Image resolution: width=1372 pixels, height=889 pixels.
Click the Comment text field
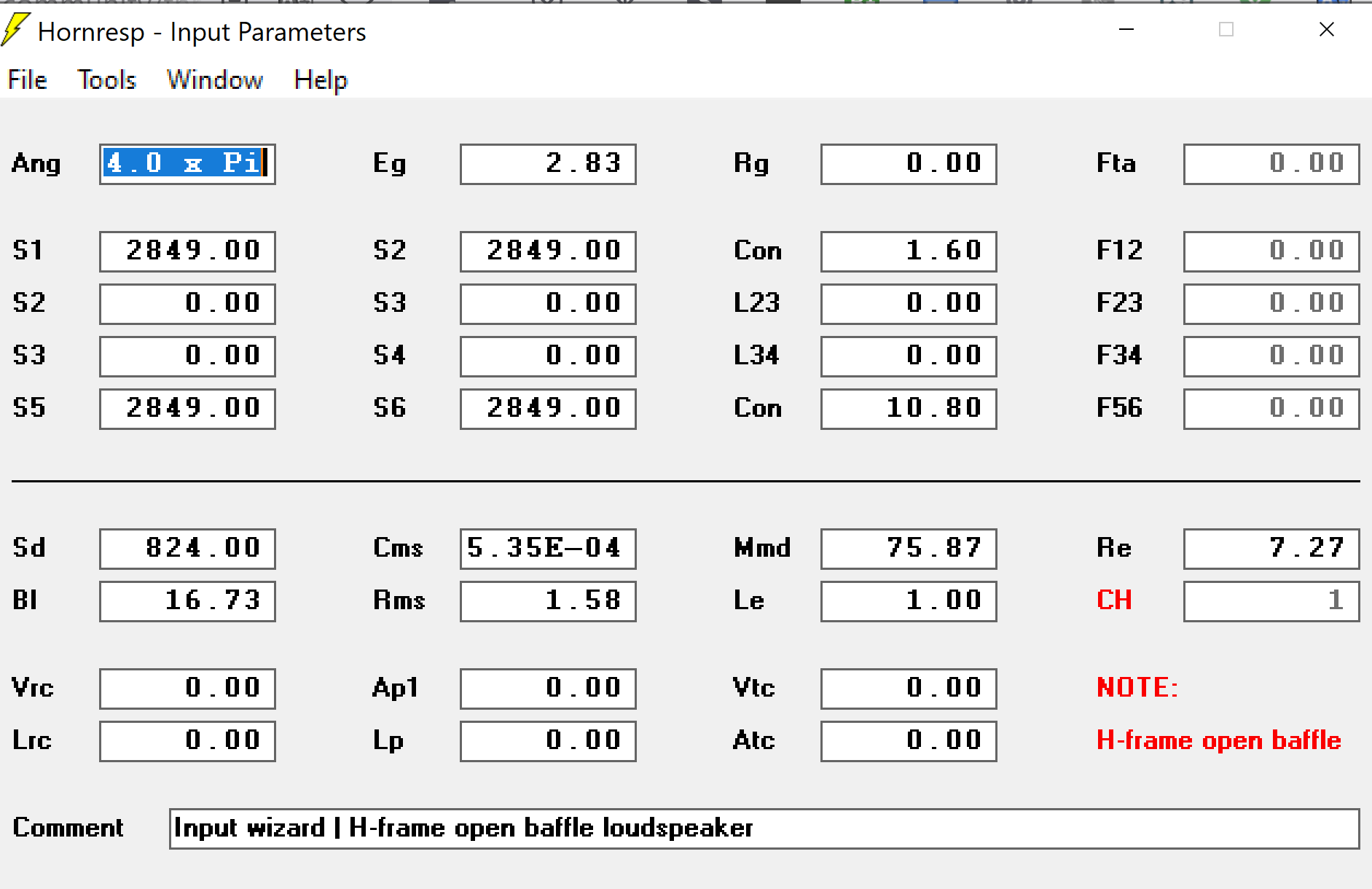764,829
